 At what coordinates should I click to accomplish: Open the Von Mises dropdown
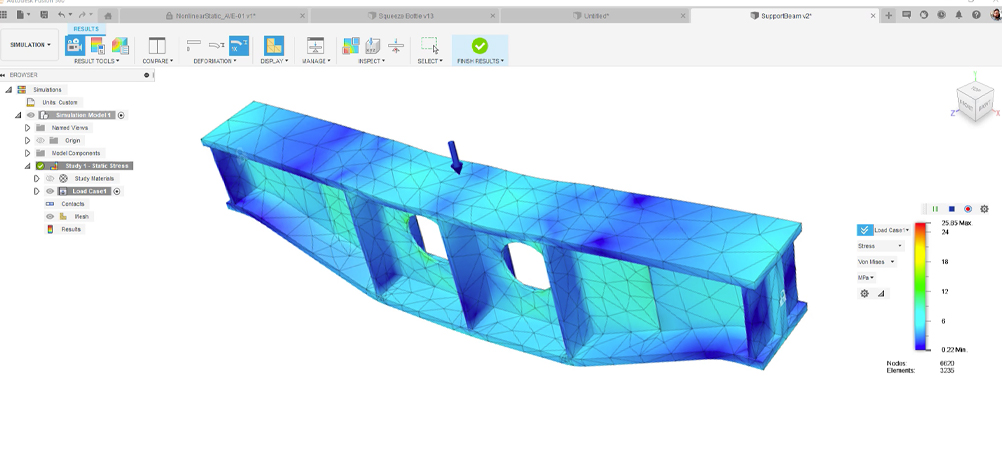tap(877, 262)
